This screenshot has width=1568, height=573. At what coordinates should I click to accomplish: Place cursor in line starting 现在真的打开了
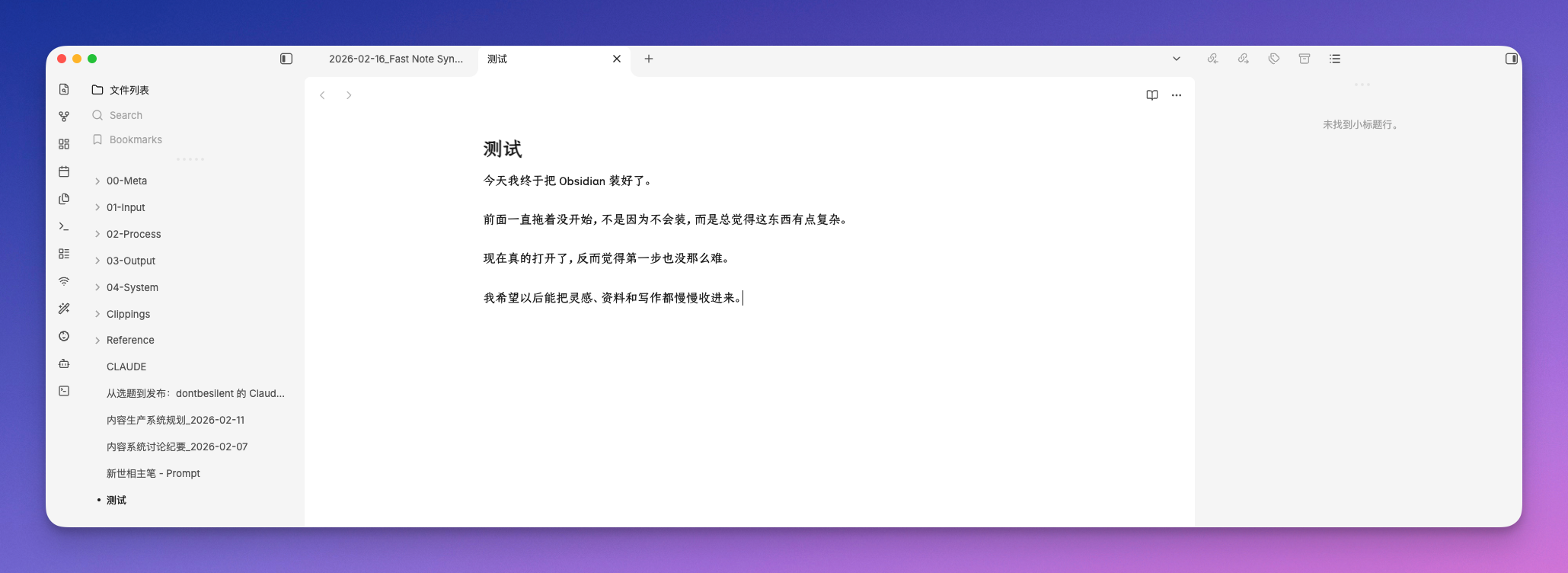tap(608, 258)
